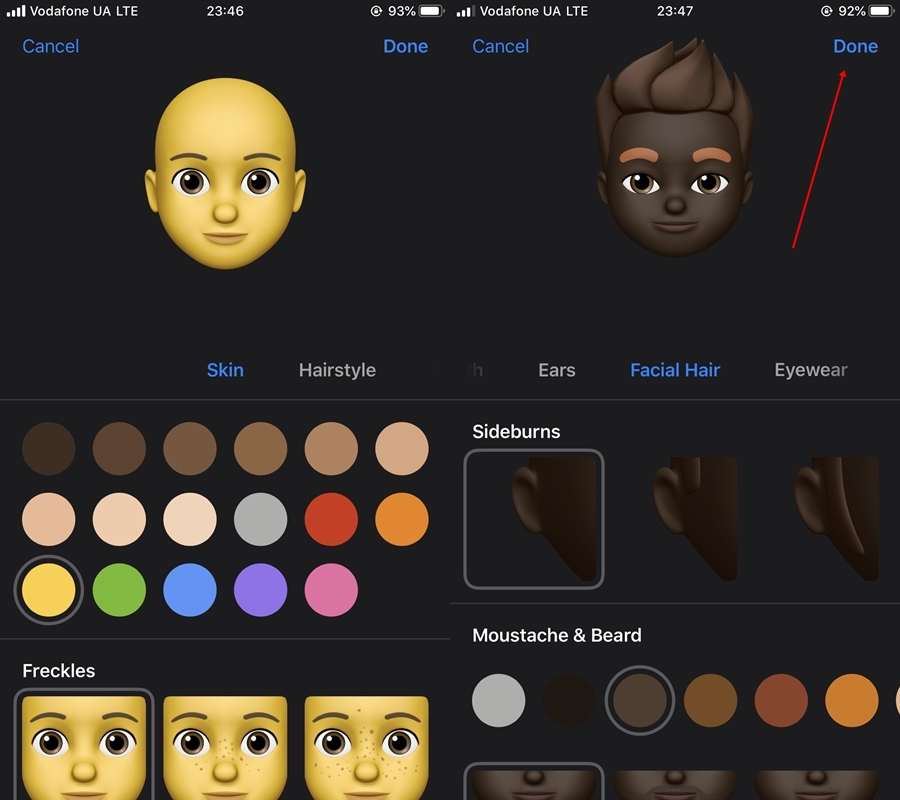Select the heavy freckles face option
The height and width of the screenshot is (800, 900).
[x=366, y=747]
